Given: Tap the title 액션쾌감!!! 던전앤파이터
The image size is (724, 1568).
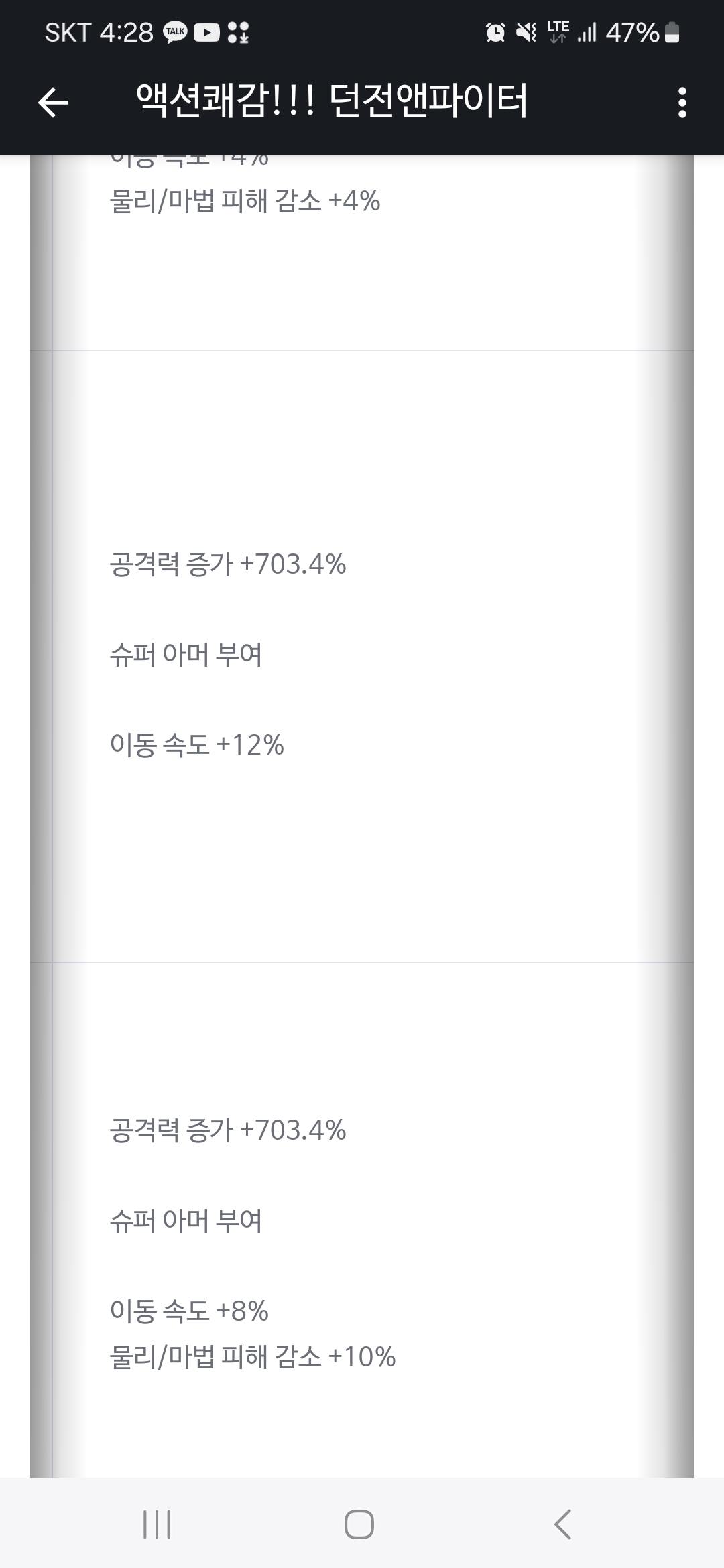Looking at the screenshot, I should tap(332, 102).
